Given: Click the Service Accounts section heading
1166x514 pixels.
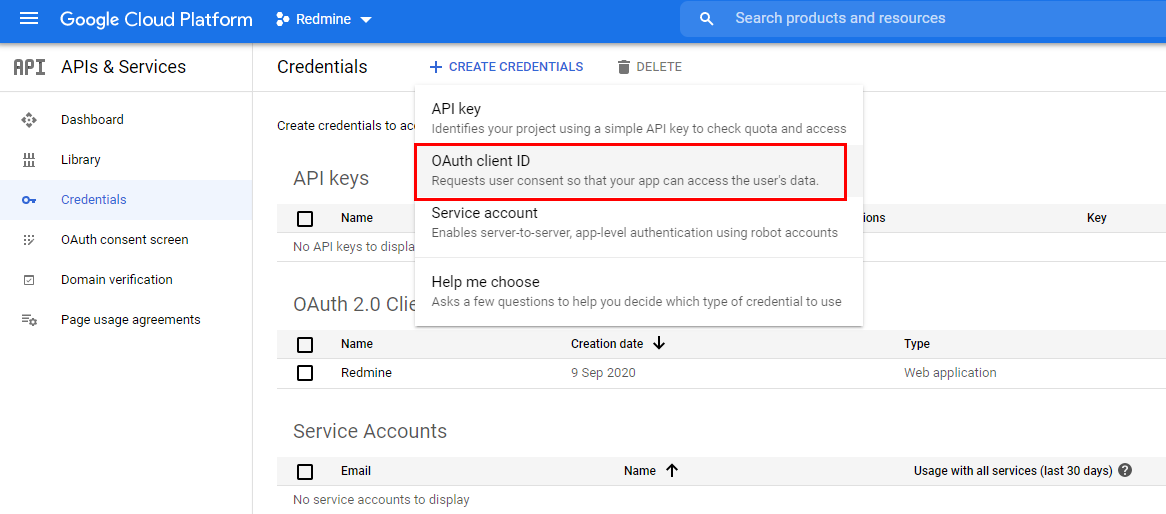Looking at the screenshot, I should pyautogui.click(x=370, y=431).
